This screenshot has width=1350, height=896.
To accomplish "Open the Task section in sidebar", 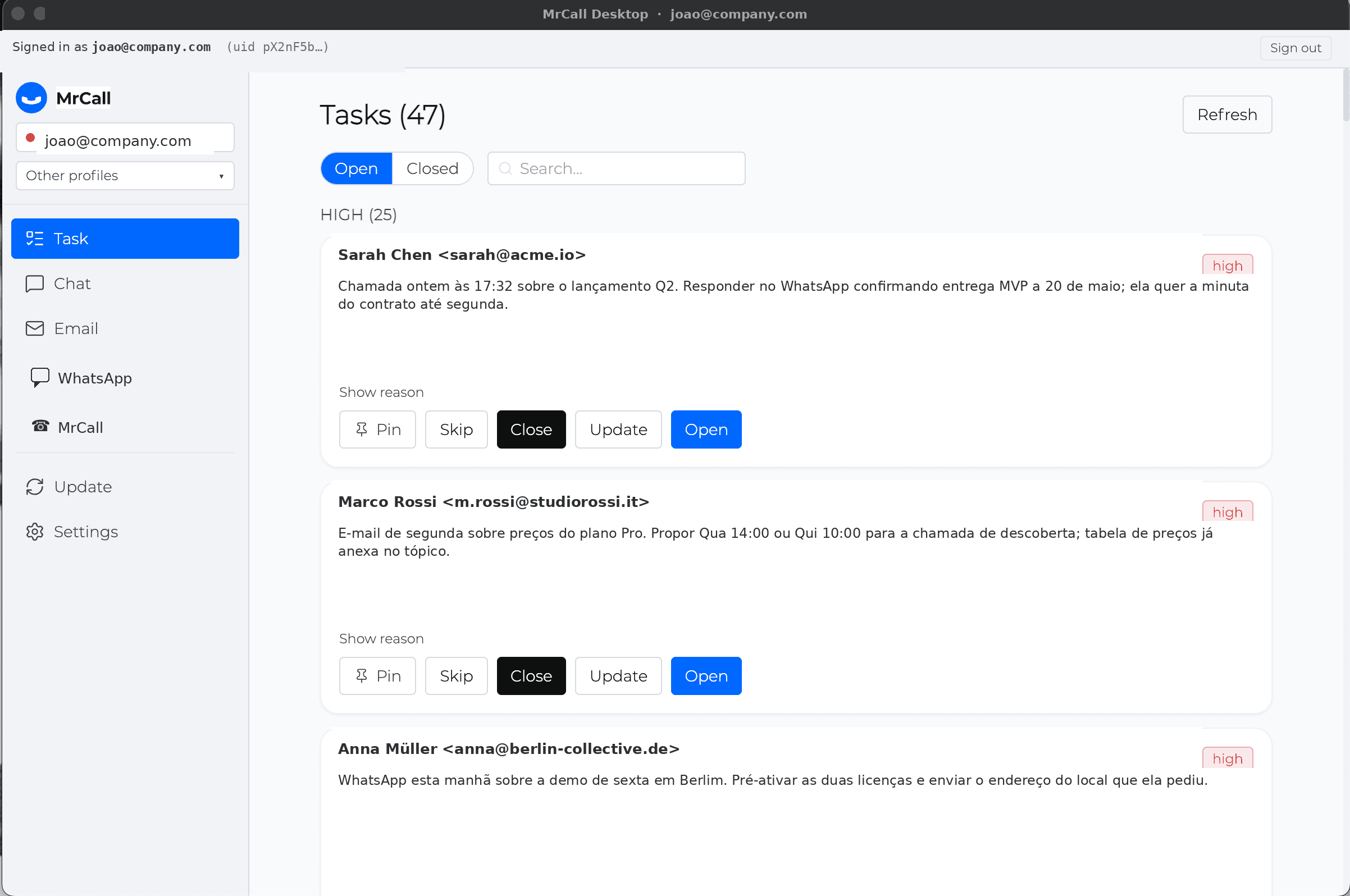I will (x=125, y=238).
